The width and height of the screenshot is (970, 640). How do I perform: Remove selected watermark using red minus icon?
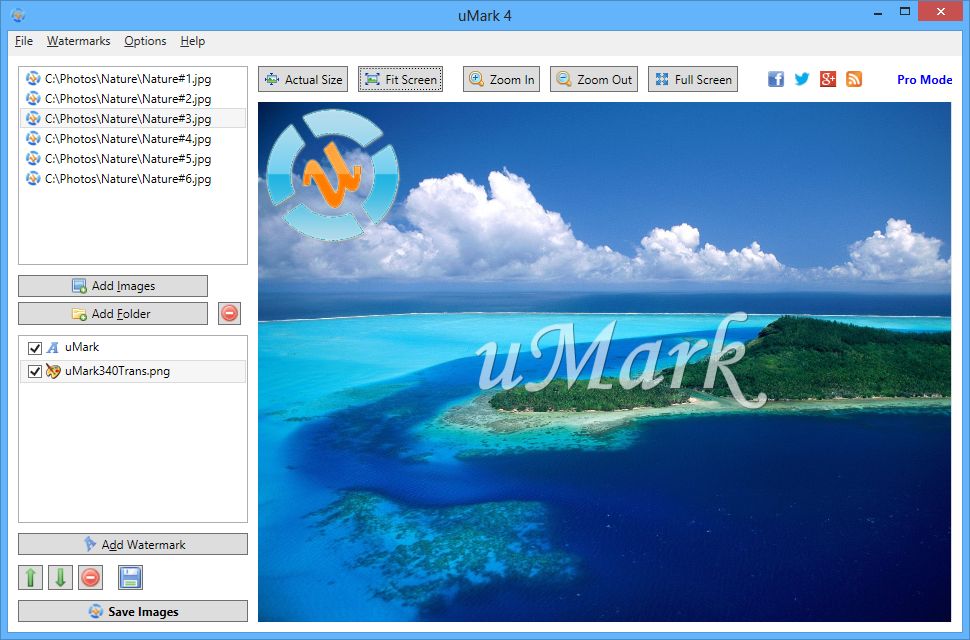[x=90, y=578]
